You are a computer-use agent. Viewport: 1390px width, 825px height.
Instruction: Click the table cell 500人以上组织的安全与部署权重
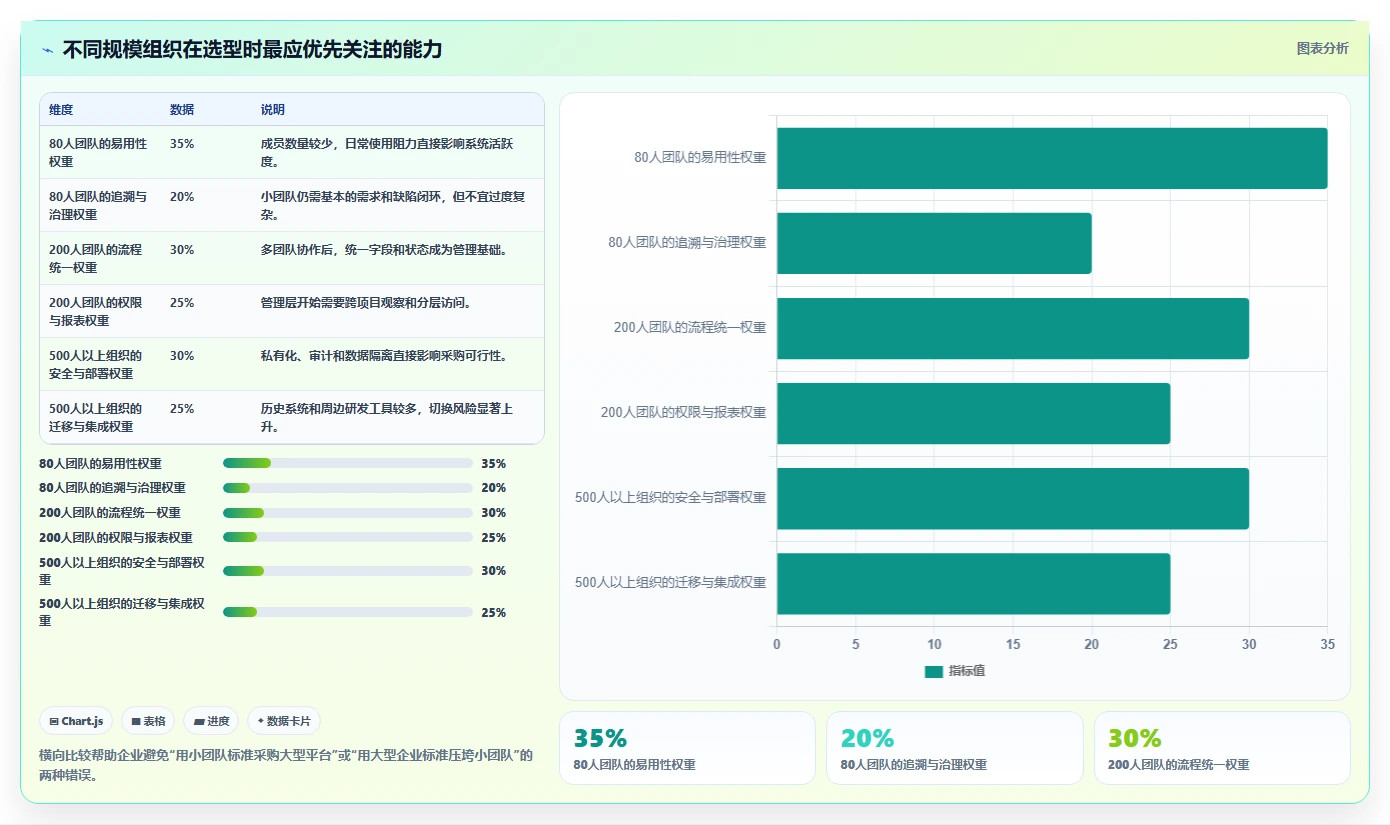tap(99, 364)
